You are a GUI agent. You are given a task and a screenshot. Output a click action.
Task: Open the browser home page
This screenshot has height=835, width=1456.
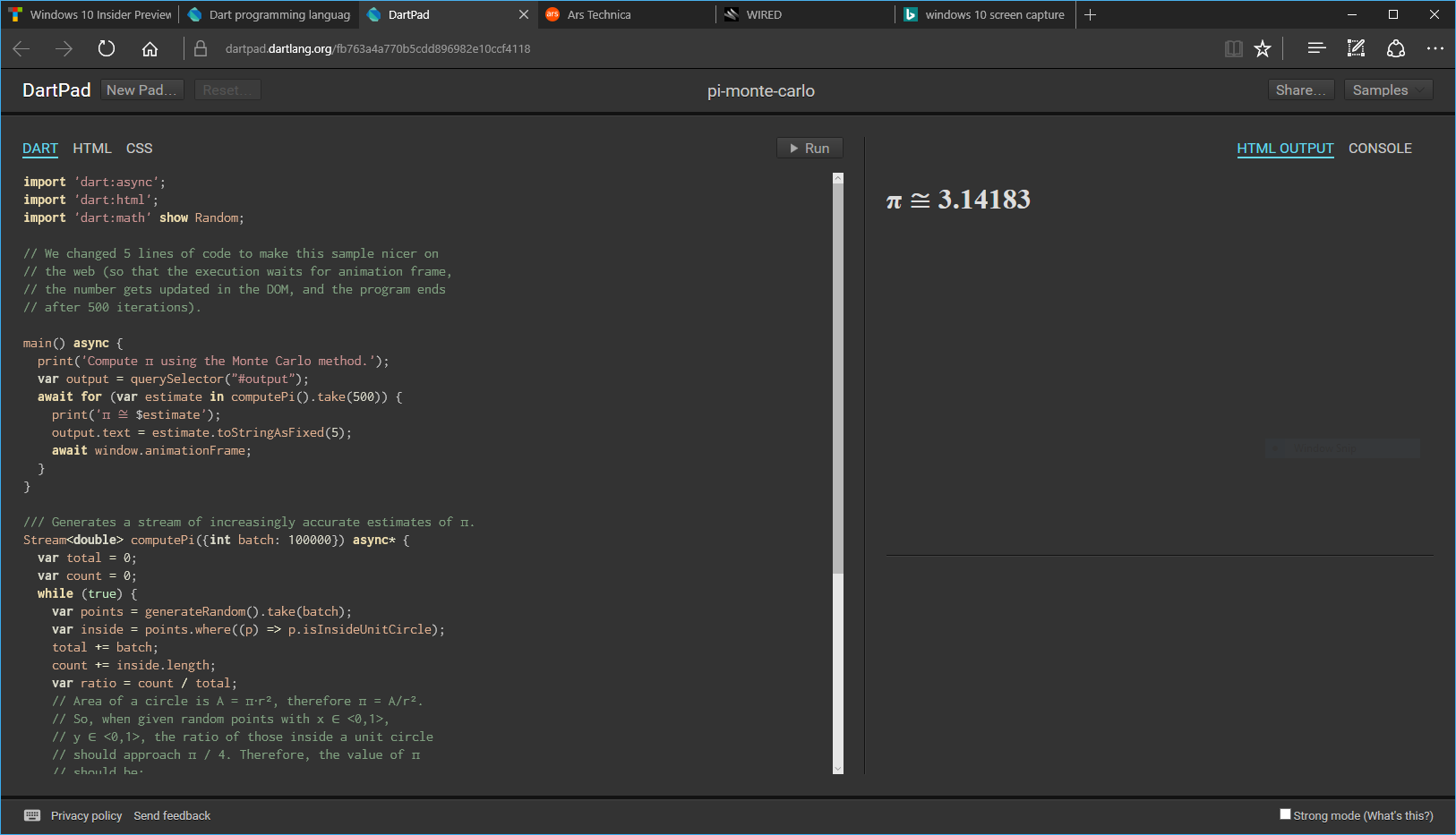(x=150, y=49)
